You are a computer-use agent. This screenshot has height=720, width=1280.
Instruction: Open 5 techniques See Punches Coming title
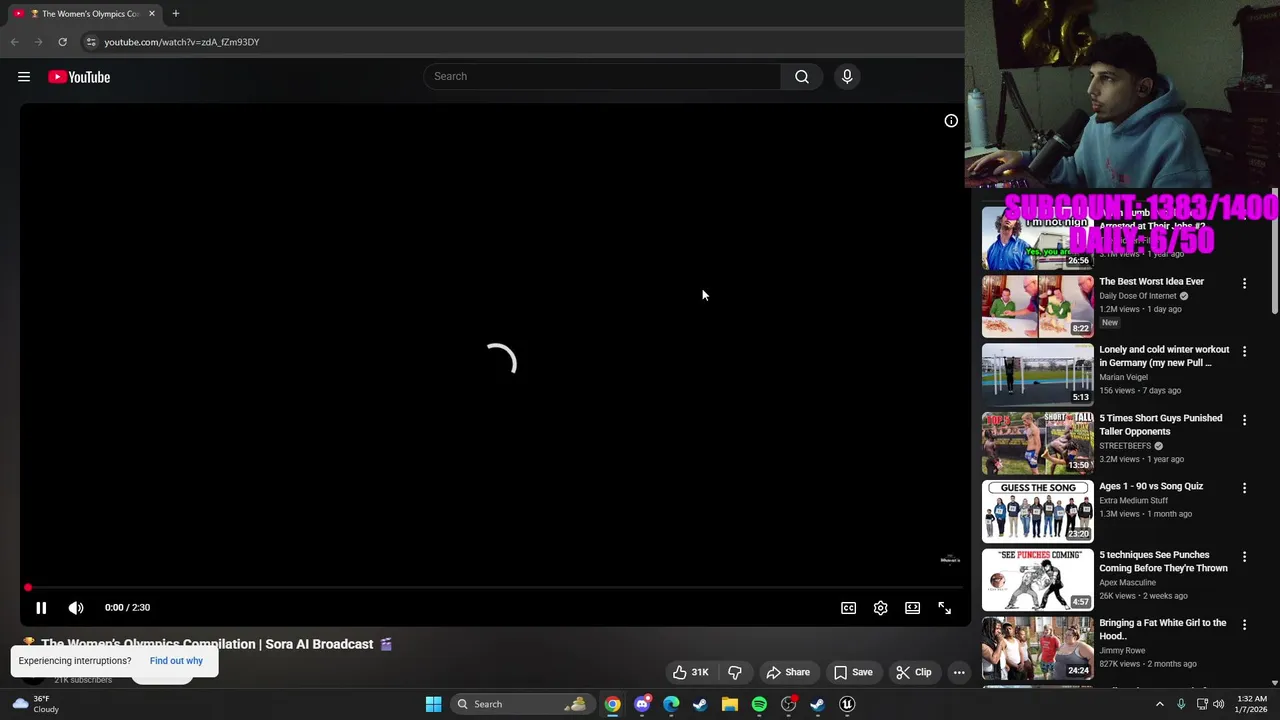[x=1163, y=561]
